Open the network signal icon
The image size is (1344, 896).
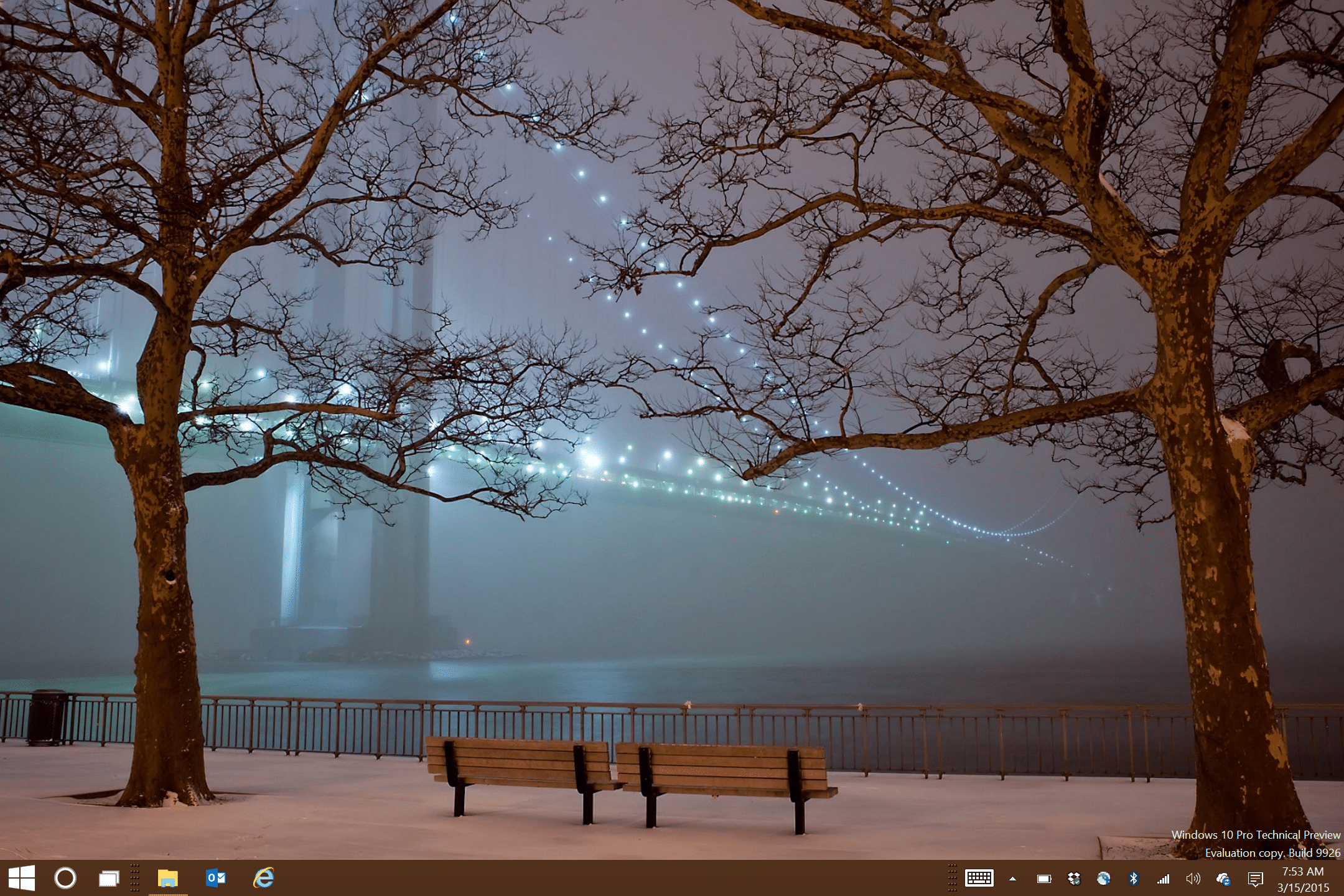[1163, 879]
